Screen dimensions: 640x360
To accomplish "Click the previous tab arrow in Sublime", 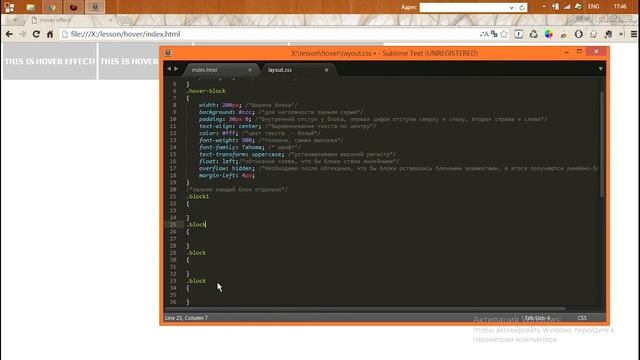I will click(x=169, y=69).
